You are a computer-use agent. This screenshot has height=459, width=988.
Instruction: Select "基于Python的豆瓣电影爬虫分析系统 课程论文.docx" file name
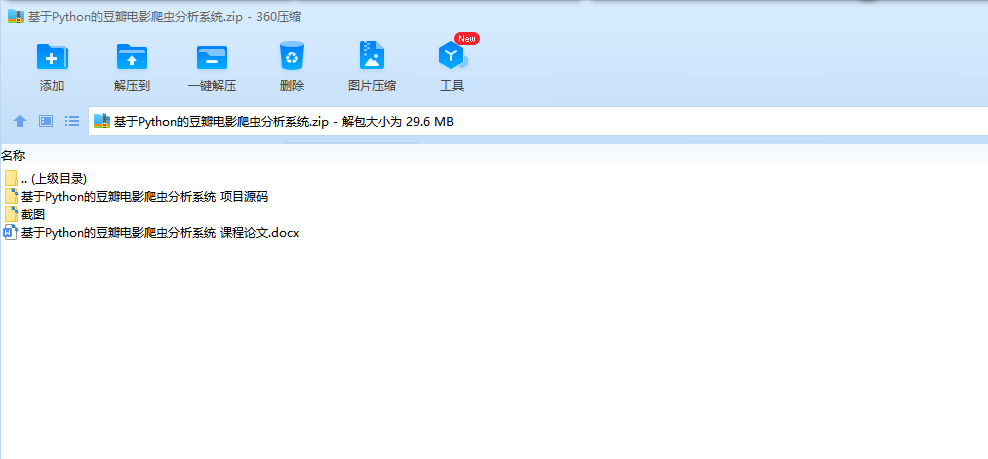(160, 233)
